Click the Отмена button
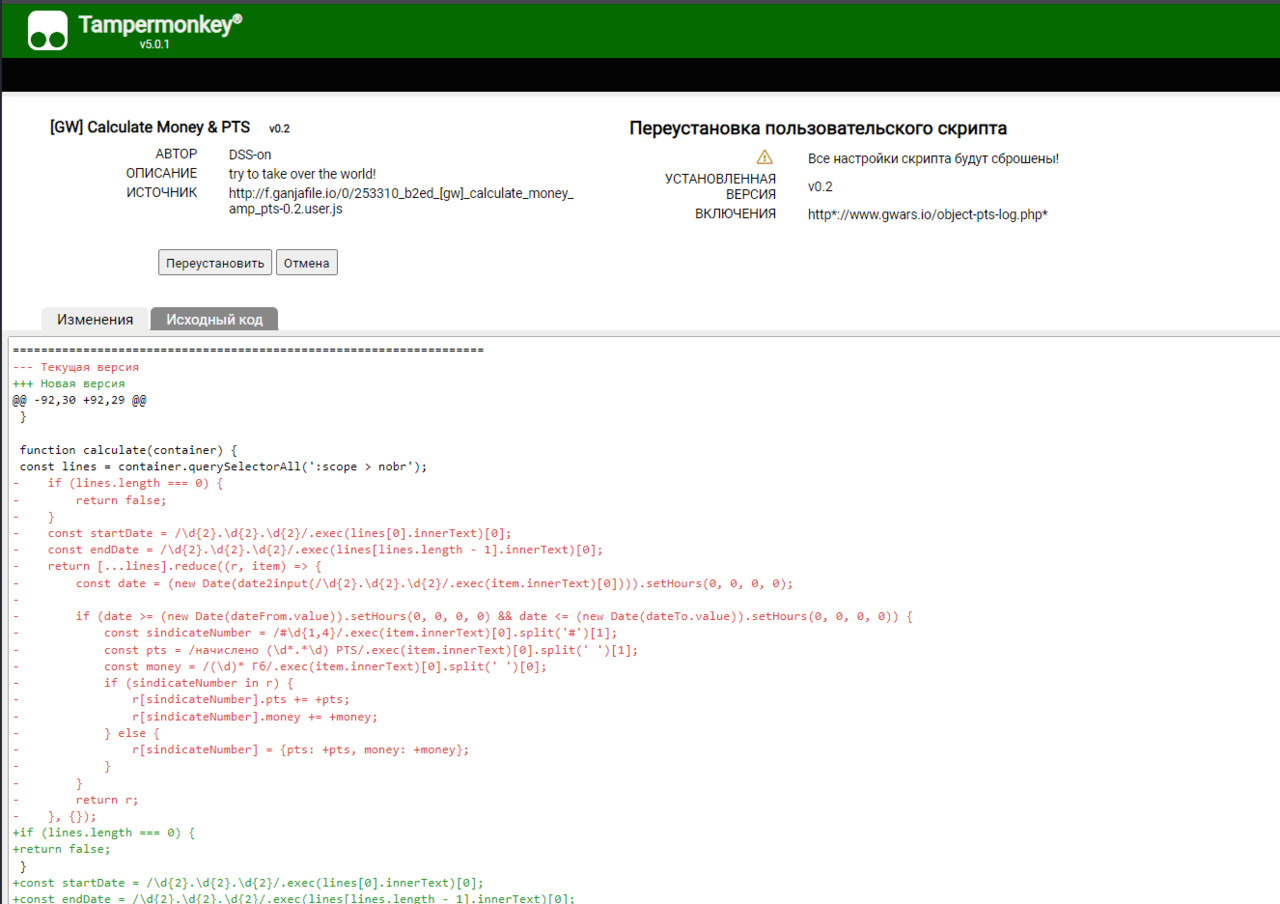The width and height of the screenshot is (1280, 904). 307,263
